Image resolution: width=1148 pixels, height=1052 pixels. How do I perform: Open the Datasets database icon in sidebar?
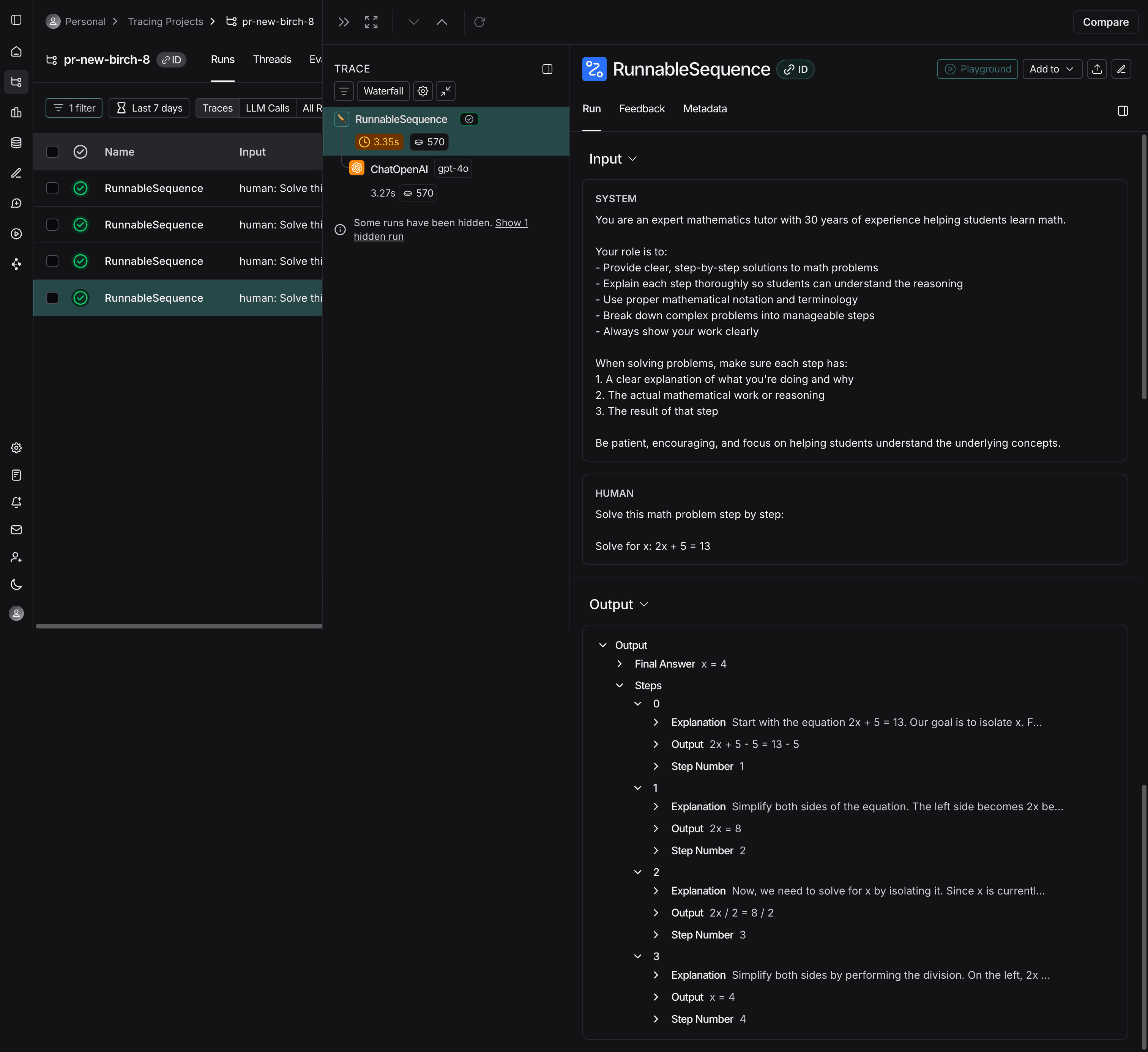[17, 142]
